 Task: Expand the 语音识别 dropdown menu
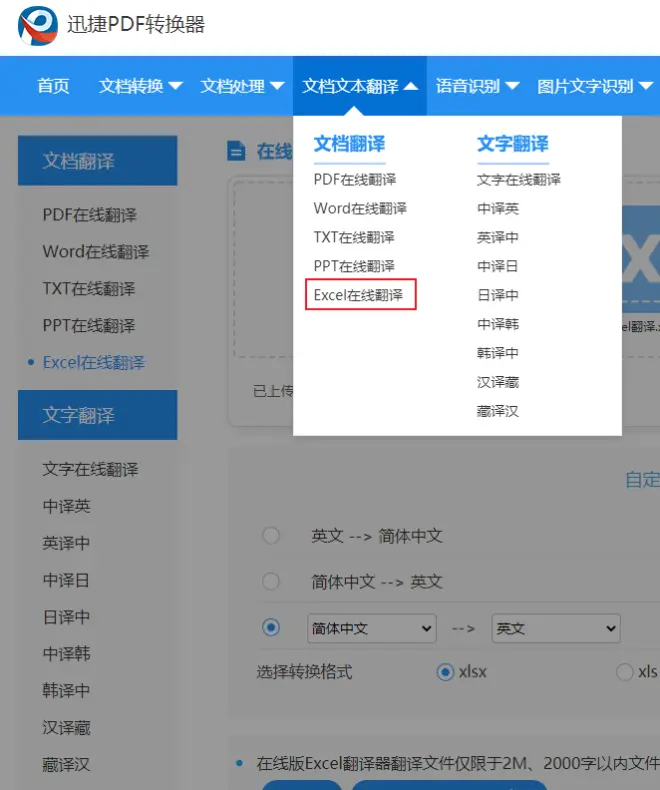[x=478, y=86]
